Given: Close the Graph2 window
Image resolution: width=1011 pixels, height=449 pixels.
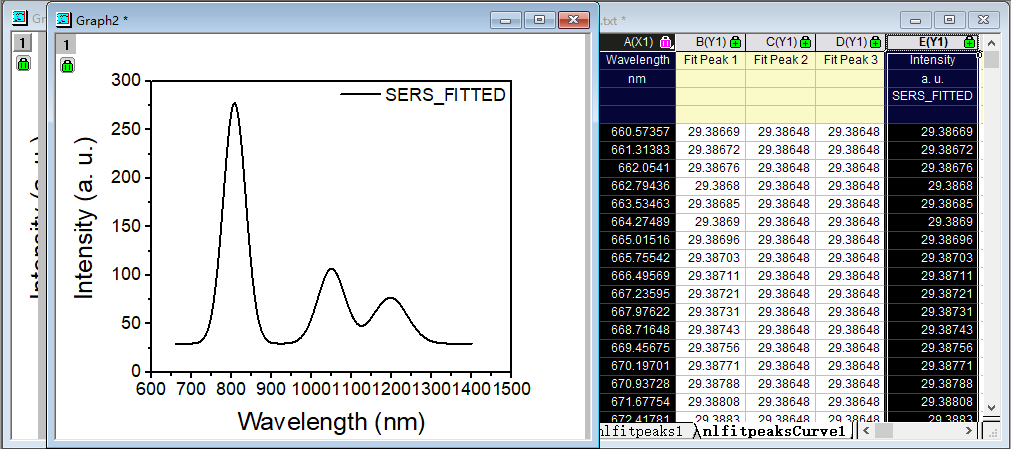Looking at the screenshot, I should tap(573, 21).
